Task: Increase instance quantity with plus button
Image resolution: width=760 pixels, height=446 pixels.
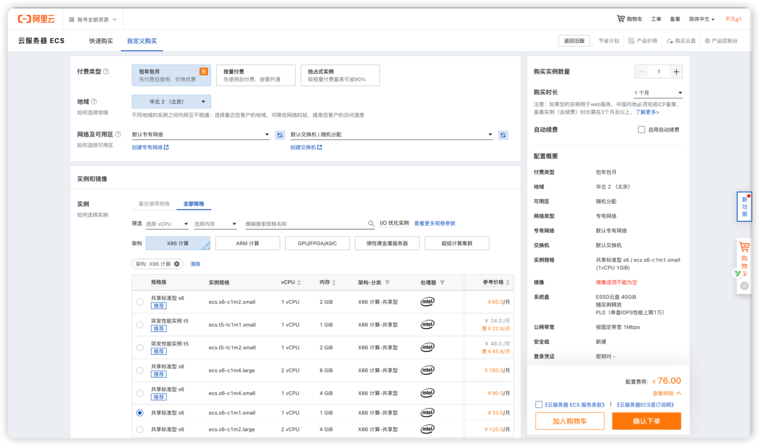Action: 676,72
